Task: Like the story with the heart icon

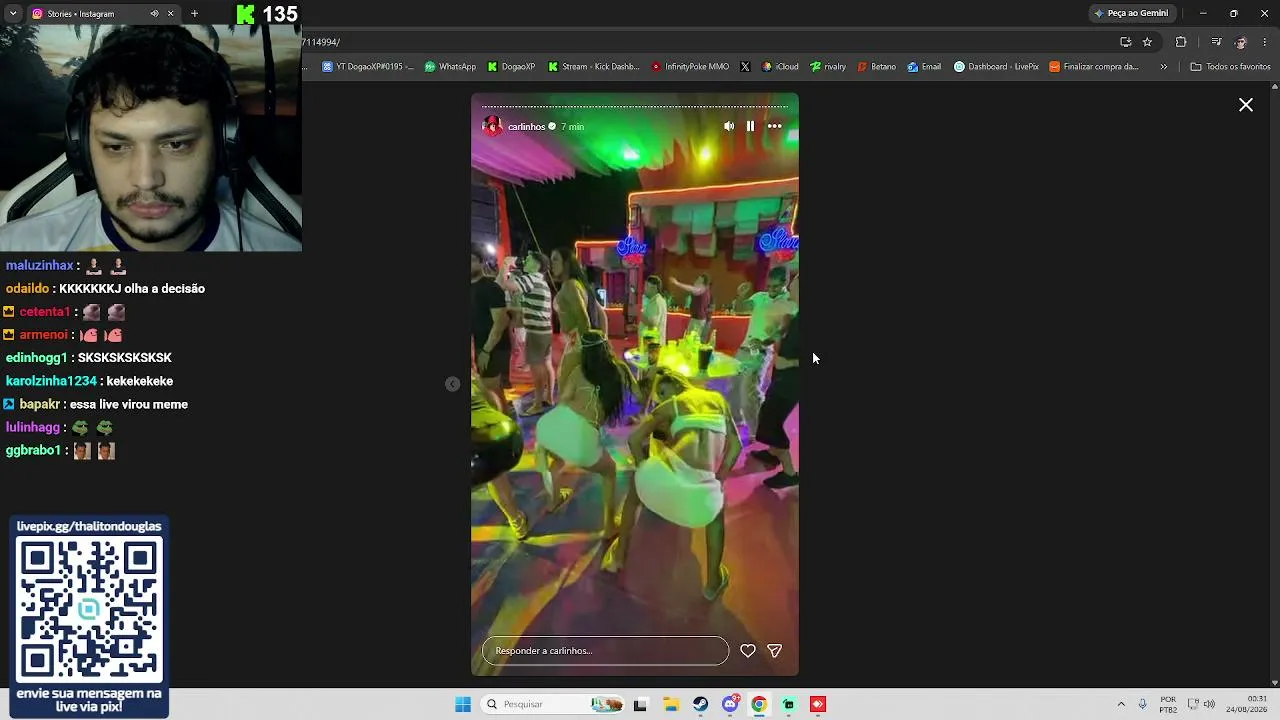Action: (x=747, y=651)
